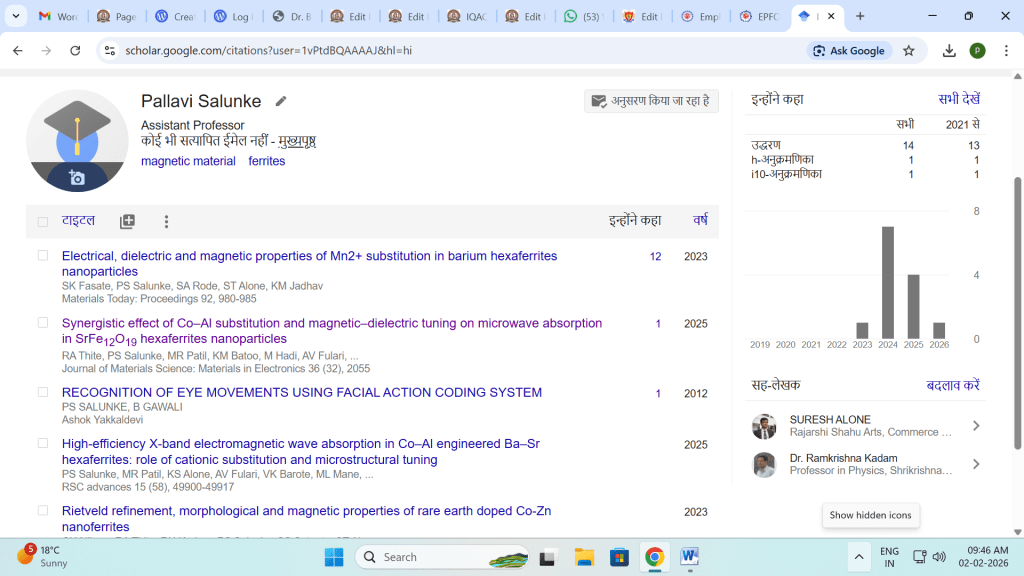The width and height of the screenshot is (1024, 576).
Task: Click the 2024 citations bar in chart
Action: pyautogui.click(x=887, y=283)
